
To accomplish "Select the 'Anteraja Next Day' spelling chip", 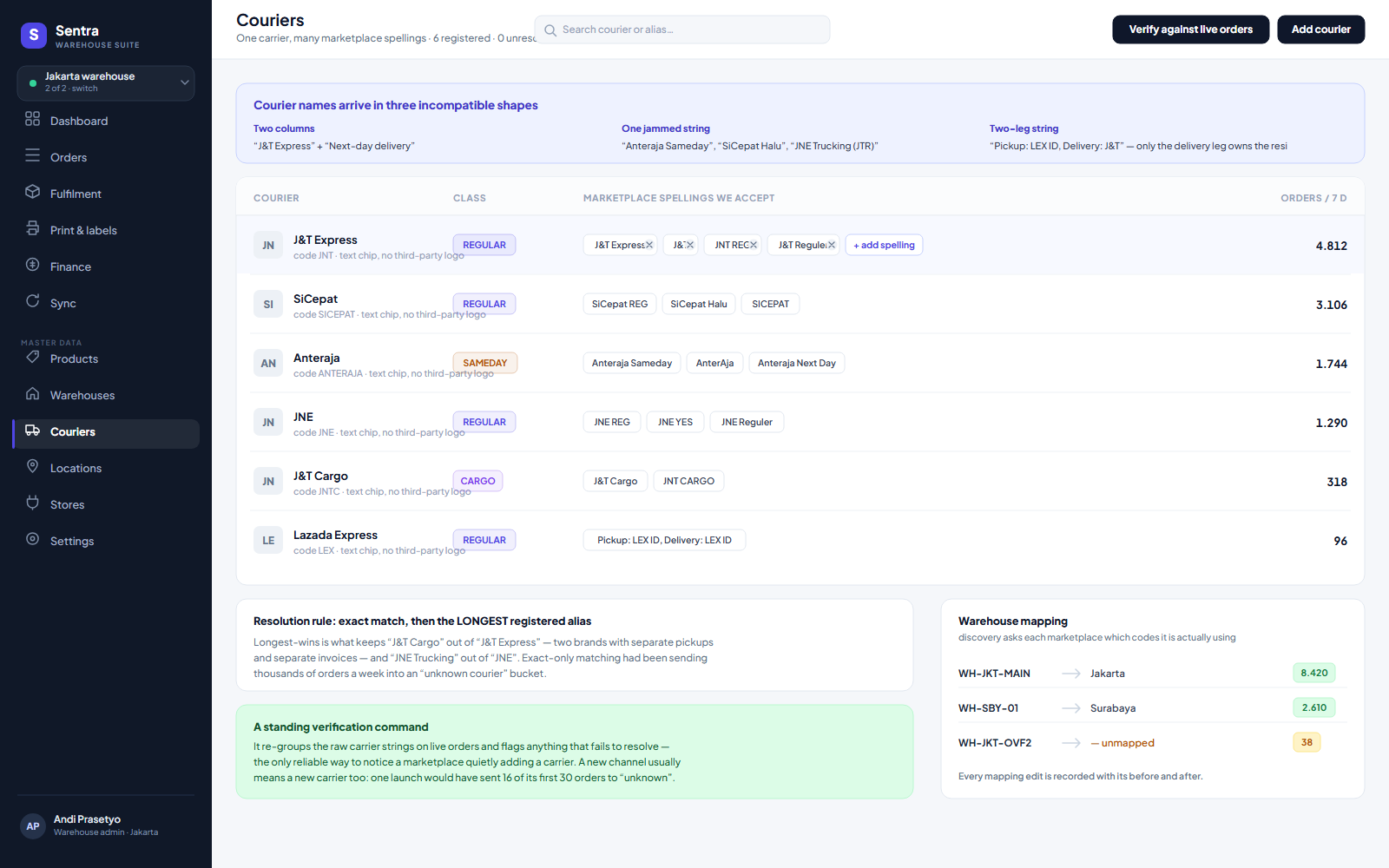I will pyautogui.click(x=797, y=363).
